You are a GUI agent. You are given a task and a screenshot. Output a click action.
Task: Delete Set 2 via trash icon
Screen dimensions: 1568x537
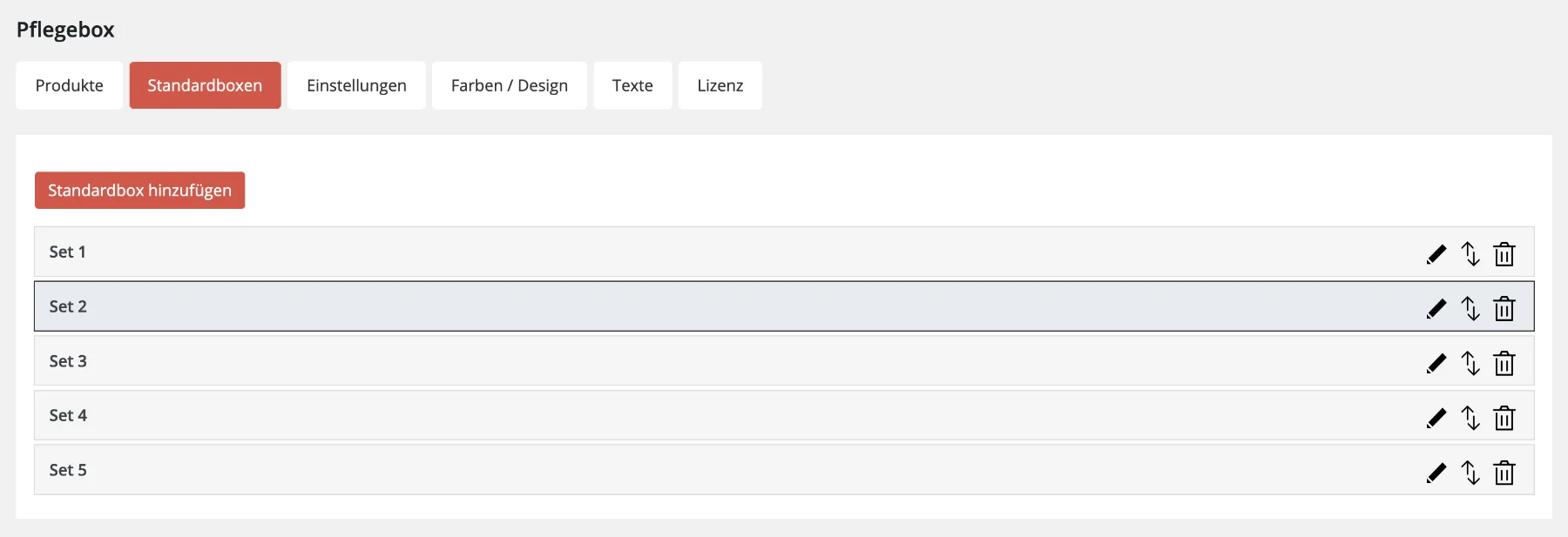point(1504,309)
